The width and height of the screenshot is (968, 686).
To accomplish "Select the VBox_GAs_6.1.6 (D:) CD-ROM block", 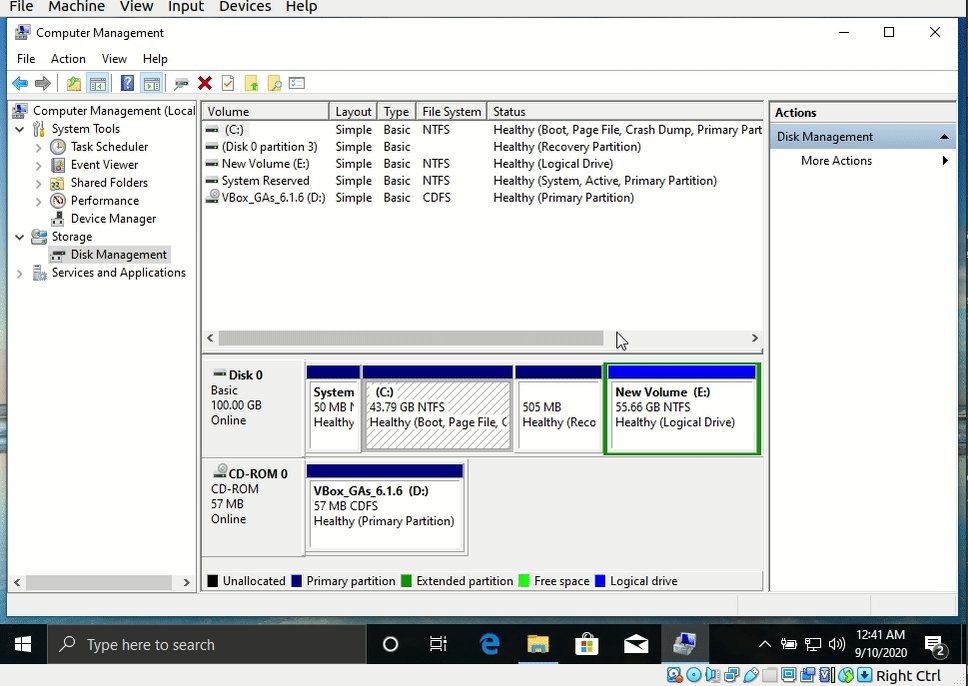I will (385, 508).
